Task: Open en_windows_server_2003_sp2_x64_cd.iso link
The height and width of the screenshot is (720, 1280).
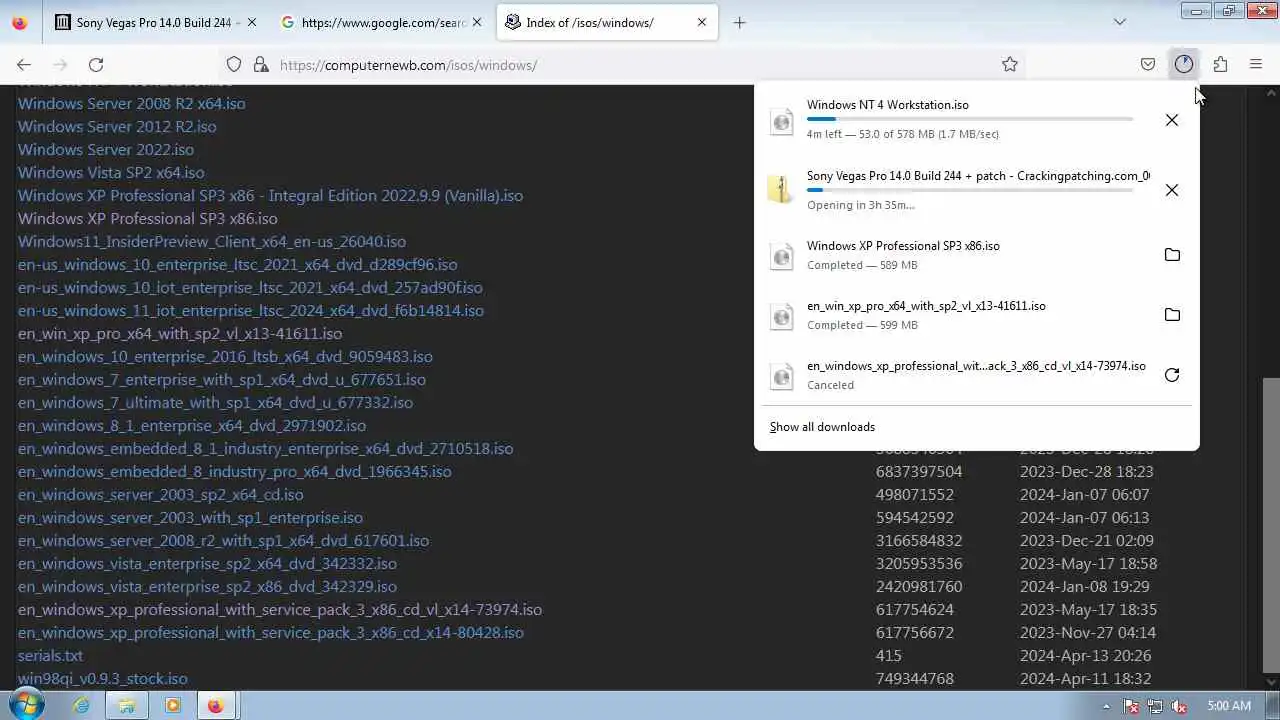Action: 160,494
